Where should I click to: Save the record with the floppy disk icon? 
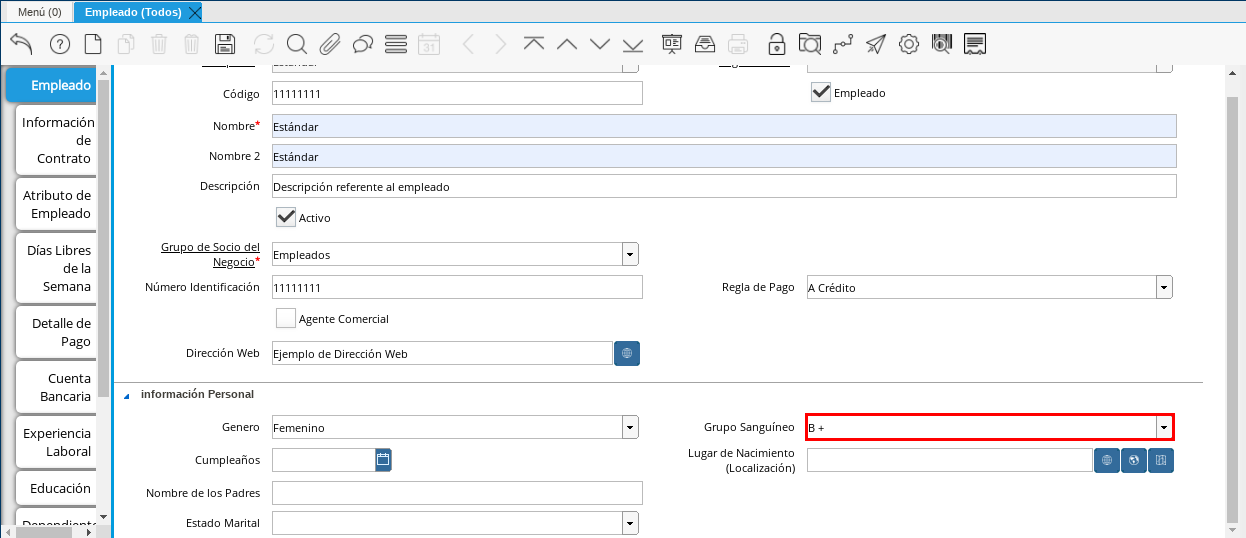pyautogui.click(x=225, y=44)
